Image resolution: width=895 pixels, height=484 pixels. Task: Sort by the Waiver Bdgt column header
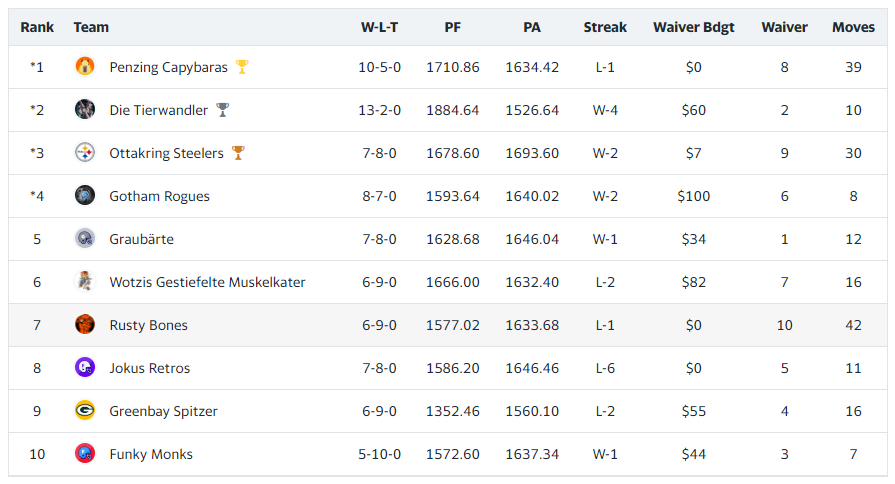click(x=694, y=27)
